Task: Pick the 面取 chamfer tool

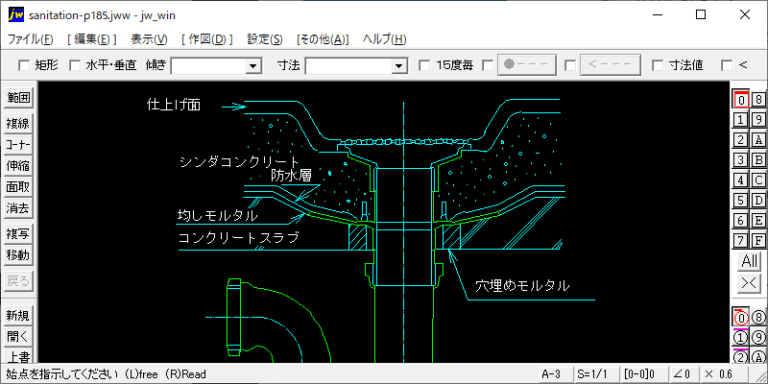Action: tap(18, 187)
